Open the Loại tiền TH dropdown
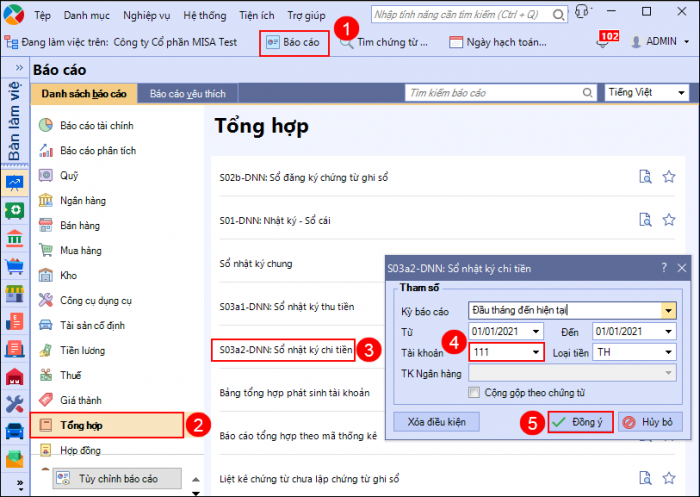700x497 pixels. point(668,352)
